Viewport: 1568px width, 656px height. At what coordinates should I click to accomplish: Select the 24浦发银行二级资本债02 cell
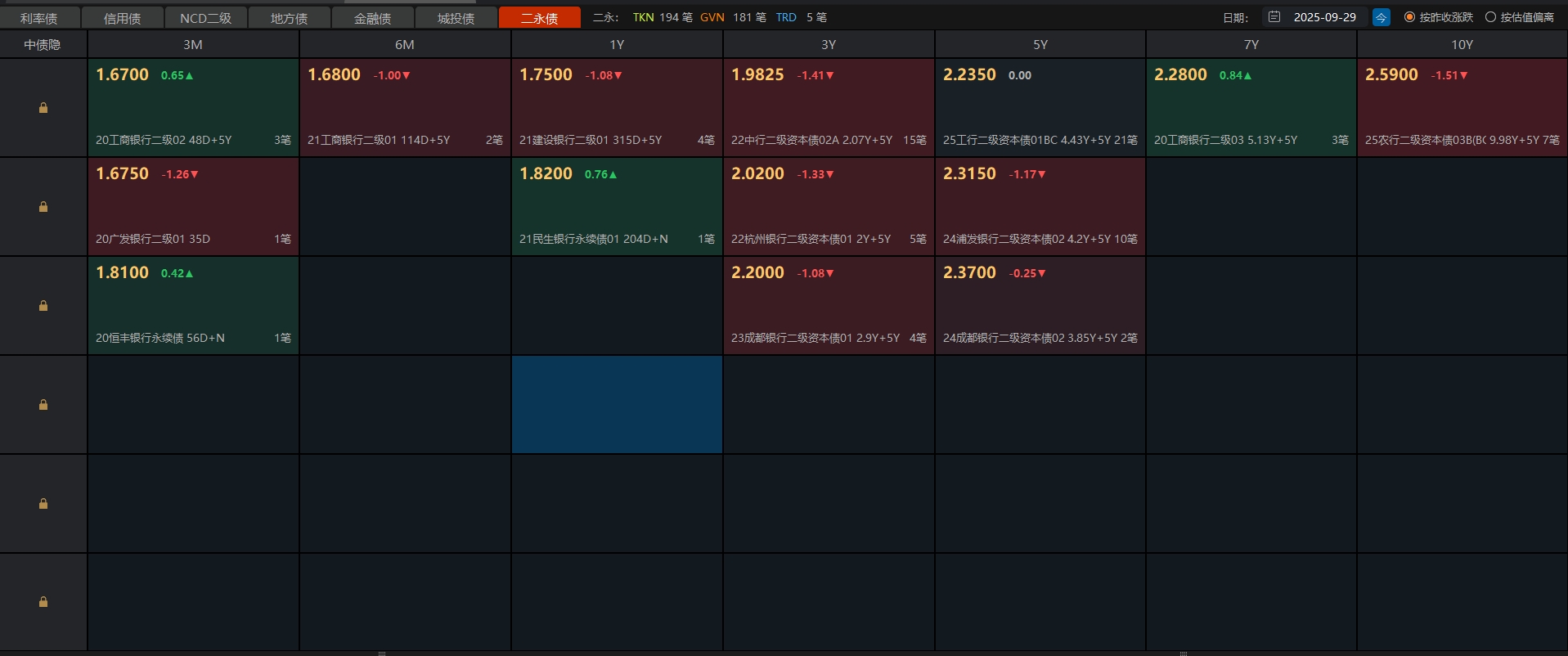pos(1040,206)
